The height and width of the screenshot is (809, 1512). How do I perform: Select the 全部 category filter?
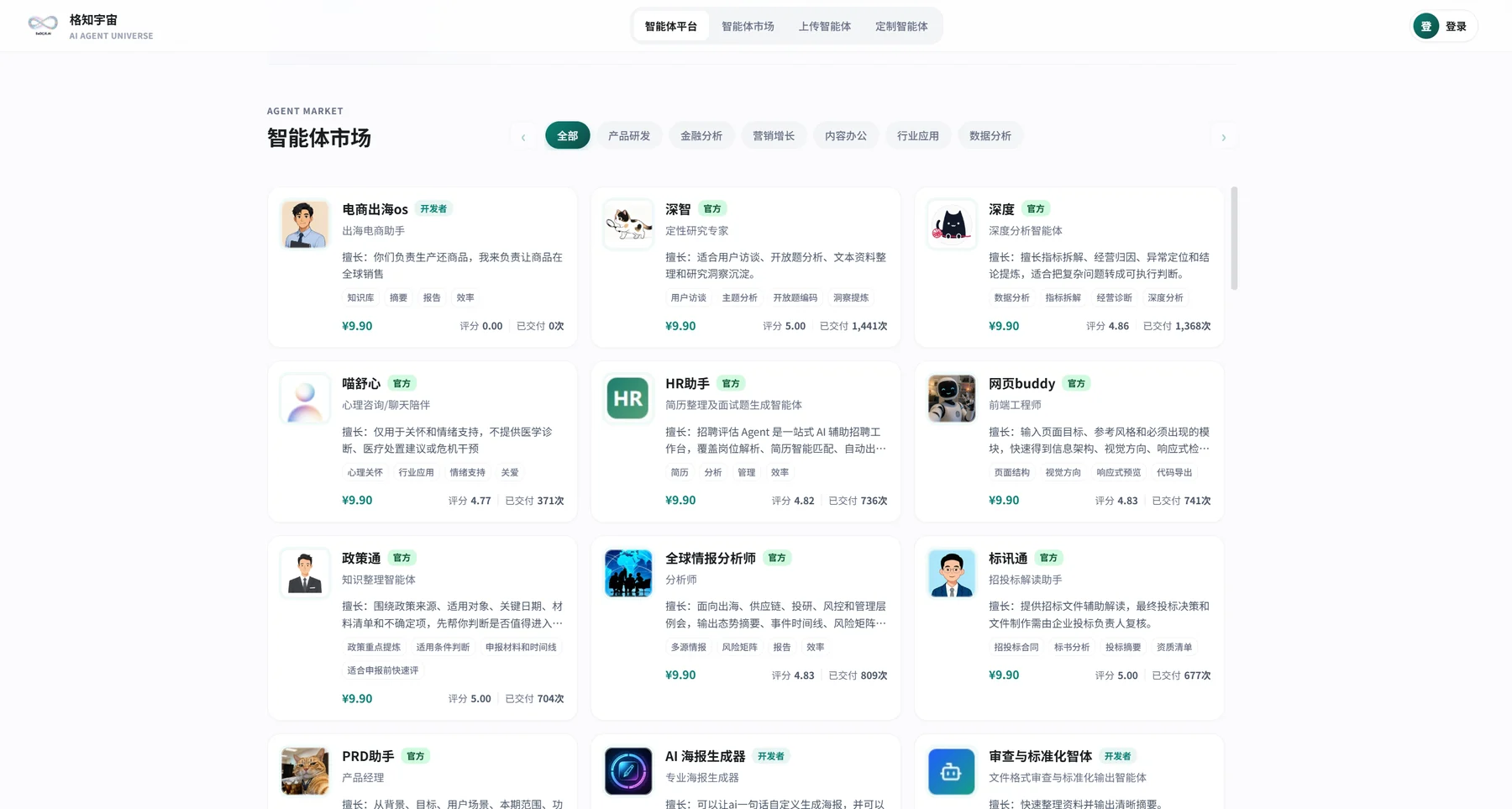568,135
